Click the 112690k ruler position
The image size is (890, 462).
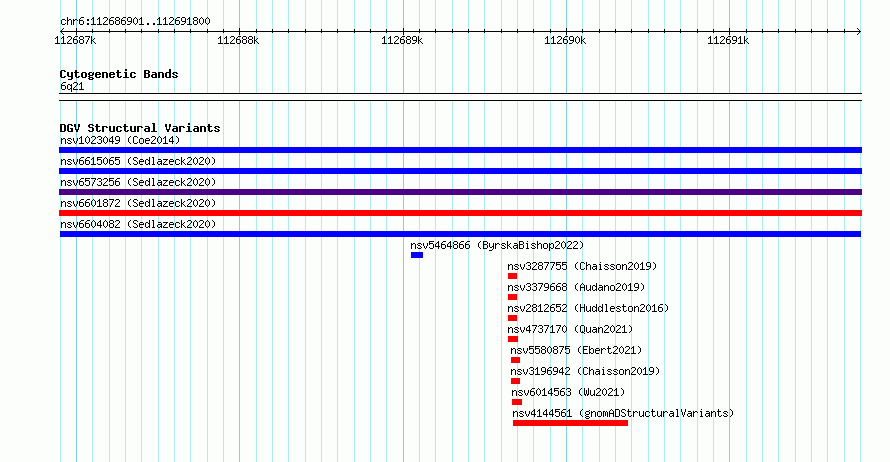tap(565, 40)
